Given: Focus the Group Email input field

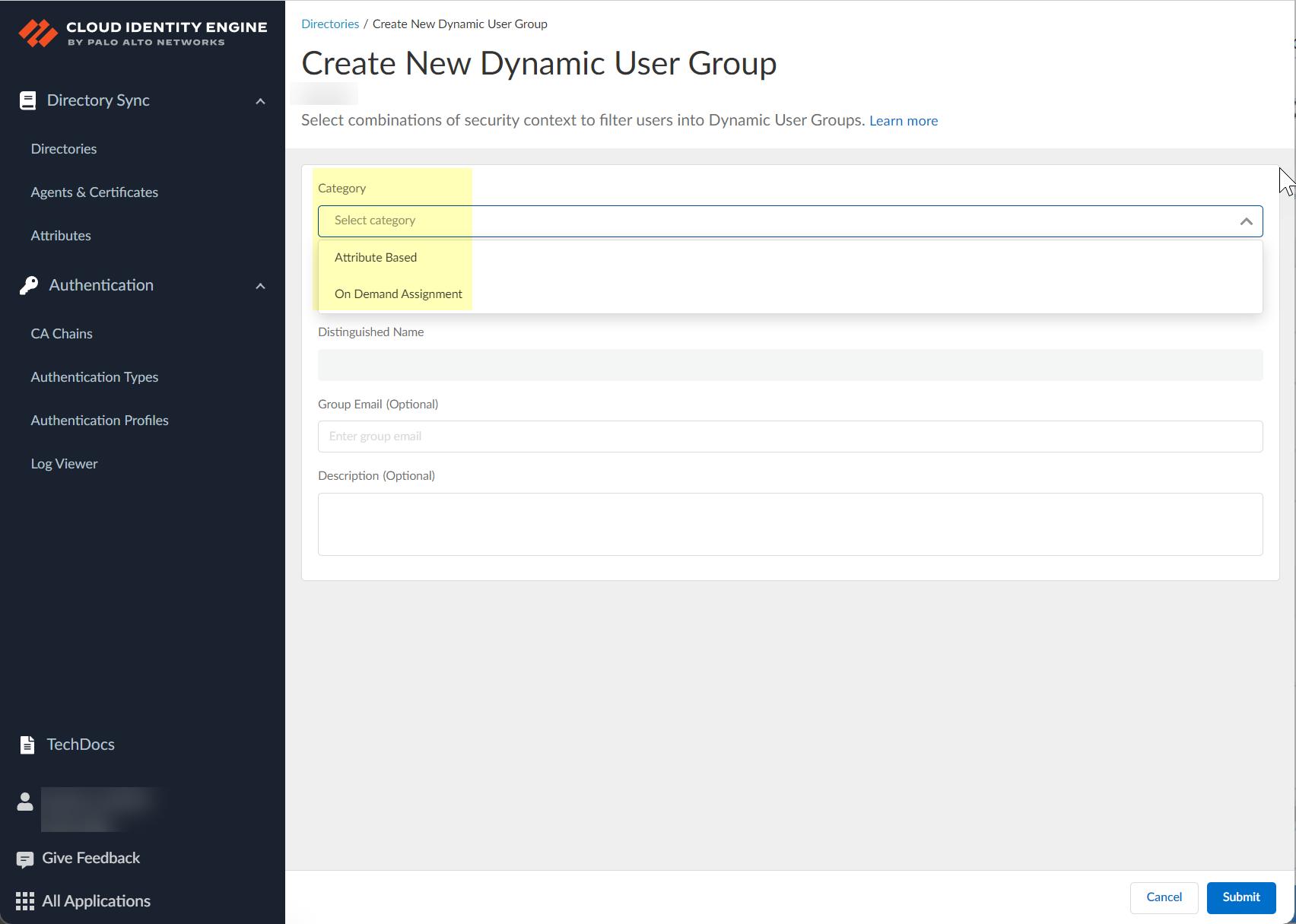Looking at the screenshot, I should pos(789,437).
